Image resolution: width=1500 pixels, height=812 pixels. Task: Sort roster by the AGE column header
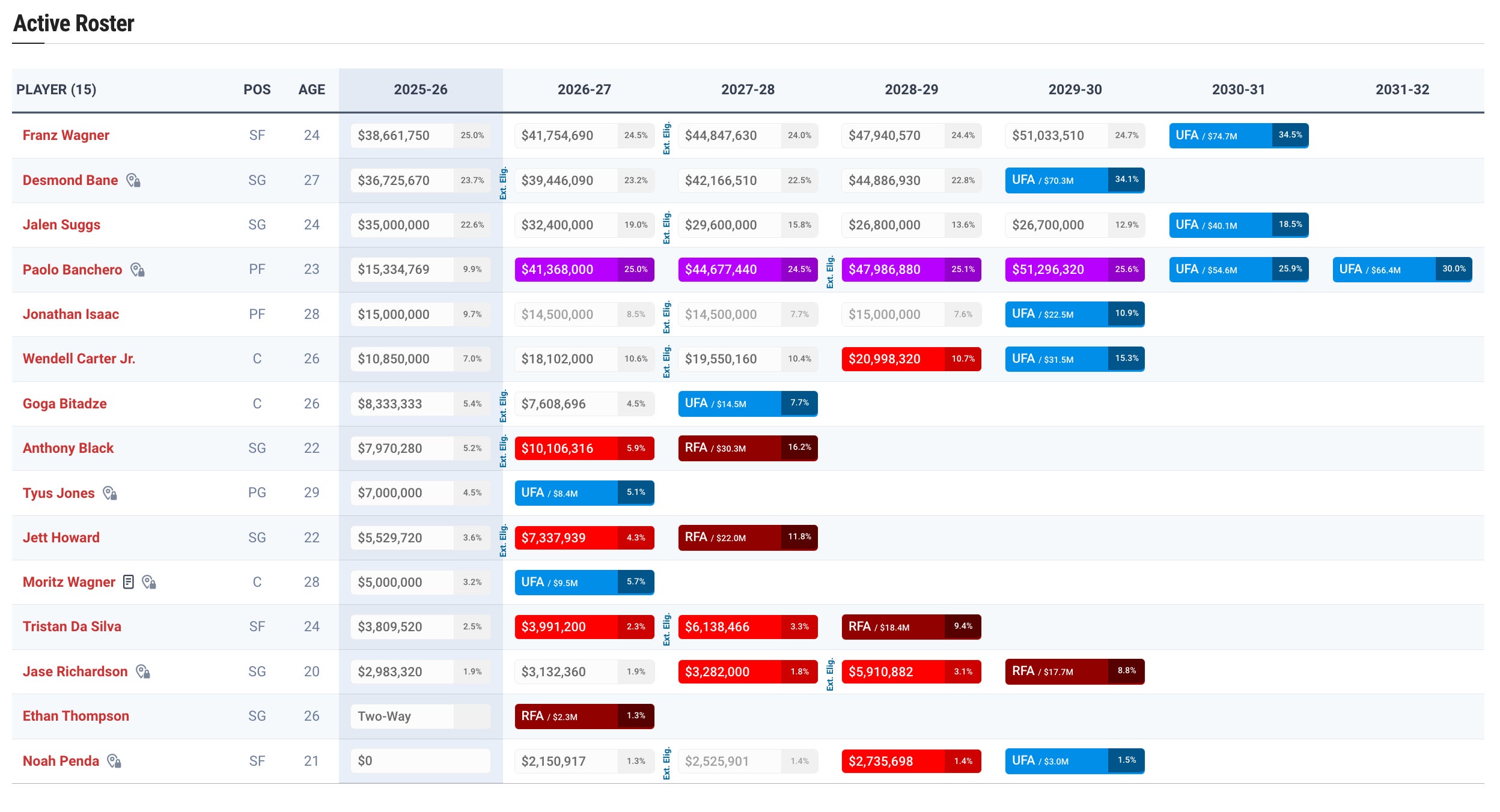pyautogui.click(x=311, y=89)
